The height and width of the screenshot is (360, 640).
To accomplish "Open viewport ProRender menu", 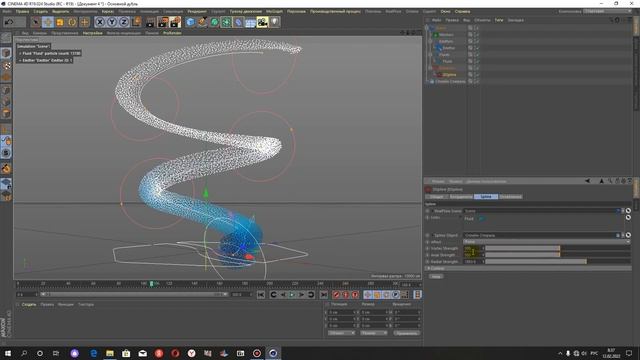I will point(172,33).
